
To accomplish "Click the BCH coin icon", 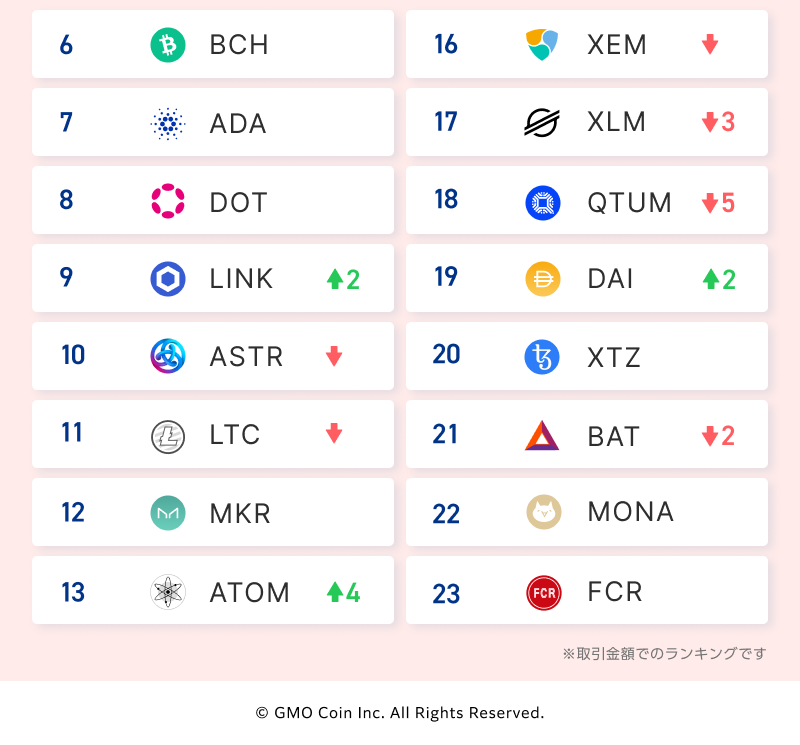I will (x=168, y=45).
